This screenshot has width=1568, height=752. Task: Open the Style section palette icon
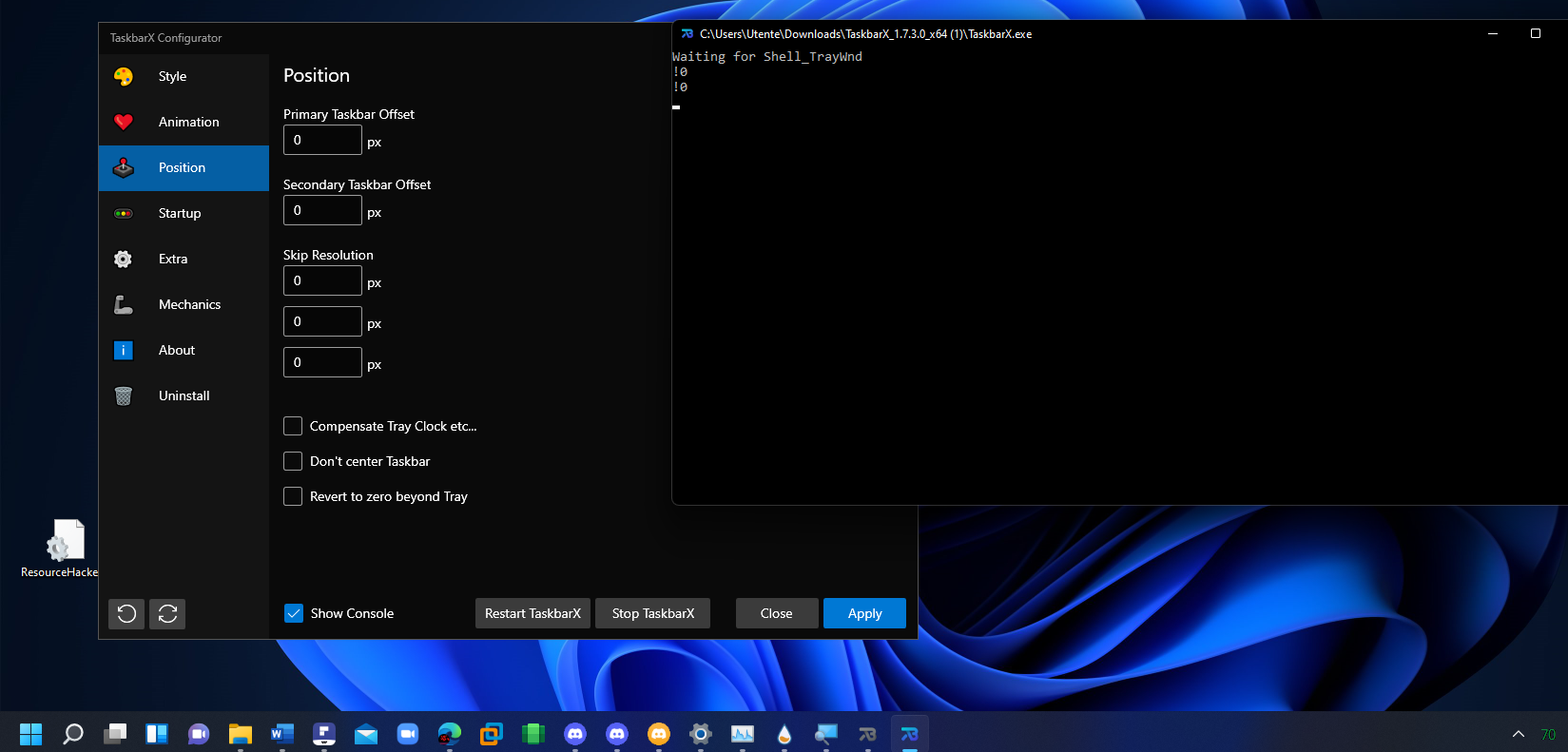(x=124, y=76)
